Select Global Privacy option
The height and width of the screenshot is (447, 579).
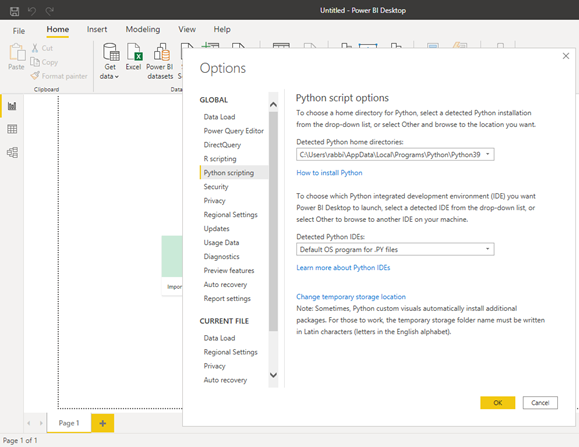(x=215, y=201)
